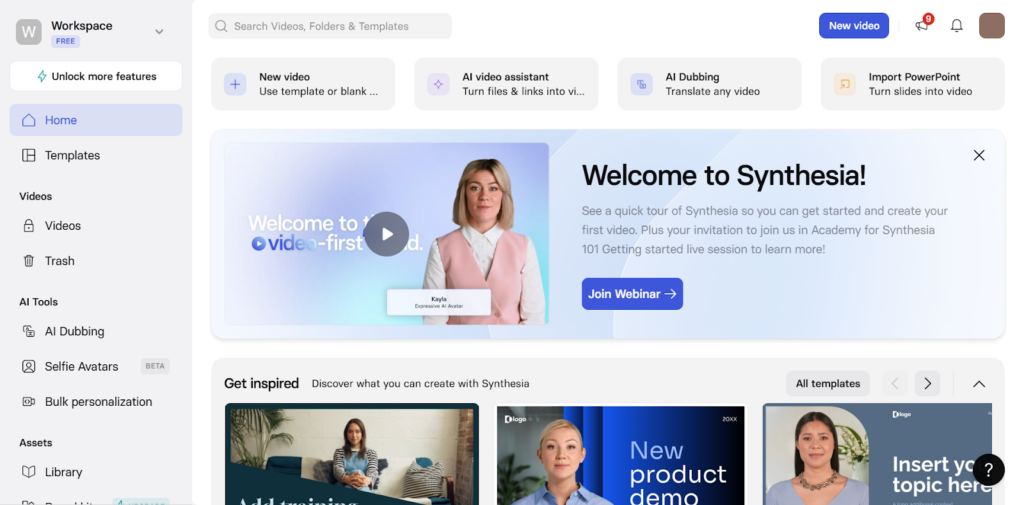The image size is (1024, 505).
Task: Click the Kayla Expressive AI Avatar label
Action: [x=438, y=302]
